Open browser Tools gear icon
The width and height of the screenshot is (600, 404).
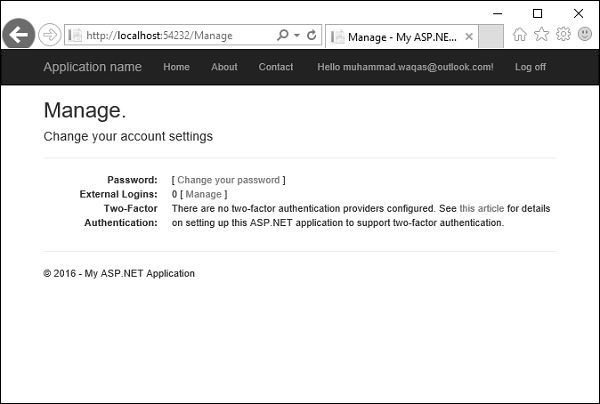point(563,34)
